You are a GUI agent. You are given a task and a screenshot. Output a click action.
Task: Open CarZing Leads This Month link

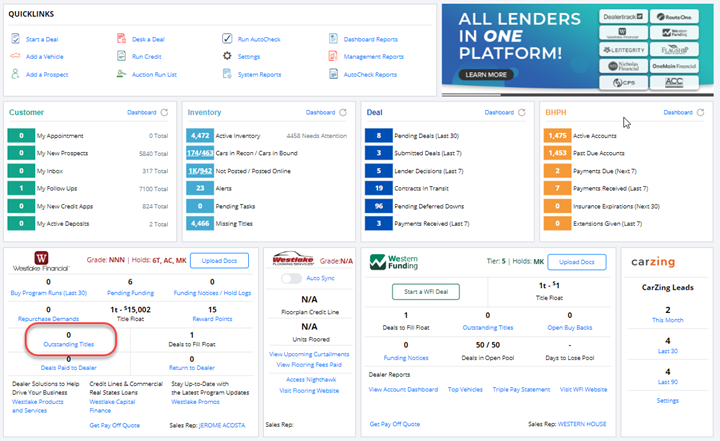coord(668,320)
